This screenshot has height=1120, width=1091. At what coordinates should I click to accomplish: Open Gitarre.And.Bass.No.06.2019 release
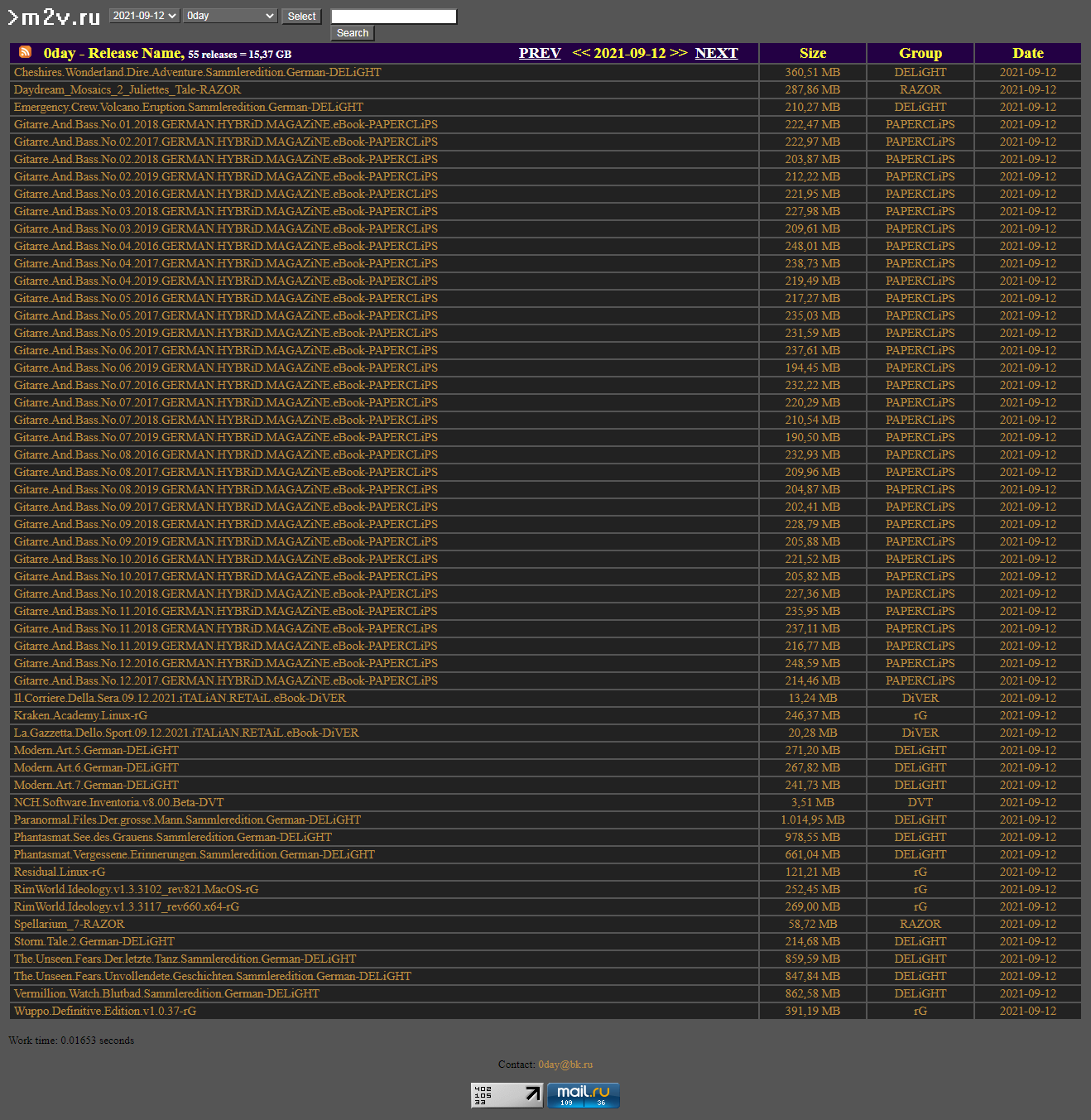[226, 368]
